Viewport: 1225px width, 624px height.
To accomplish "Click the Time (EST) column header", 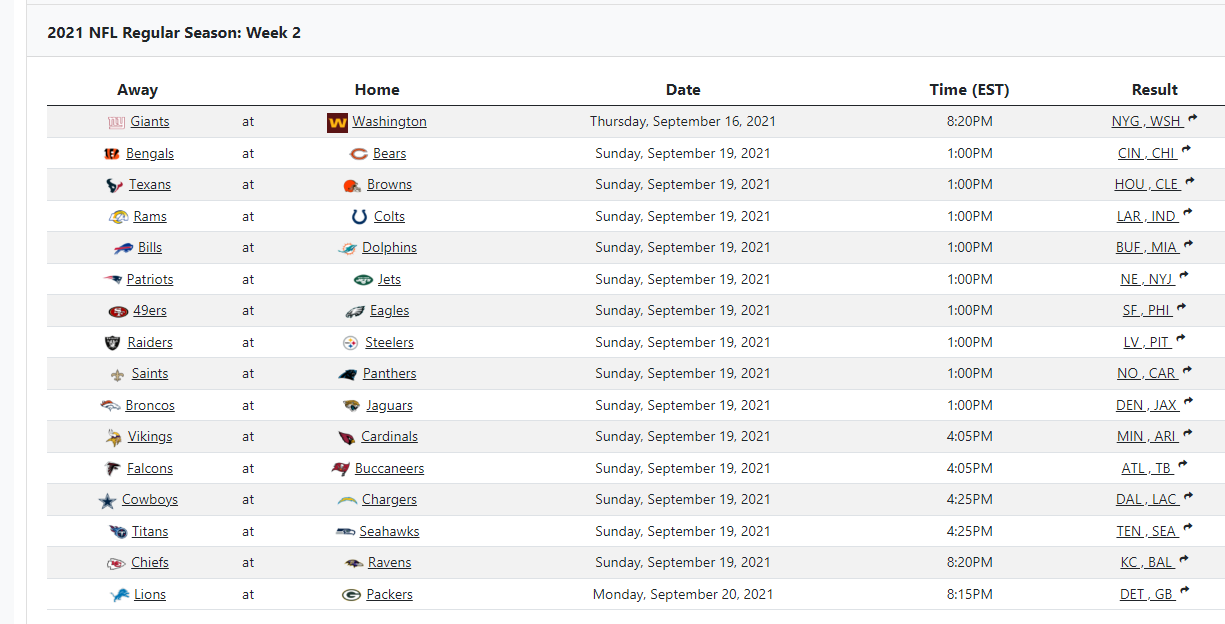I will (969, 90).
